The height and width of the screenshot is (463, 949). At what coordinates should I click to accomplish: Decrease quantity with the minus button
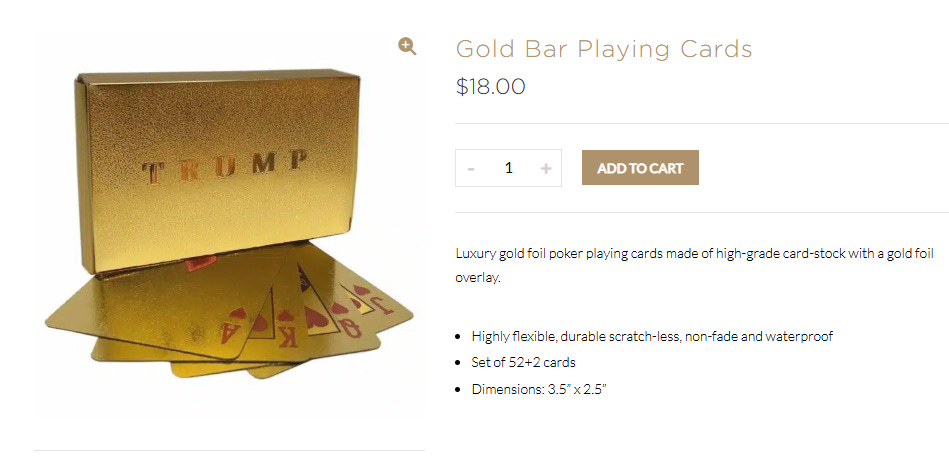tap(471, 168)
